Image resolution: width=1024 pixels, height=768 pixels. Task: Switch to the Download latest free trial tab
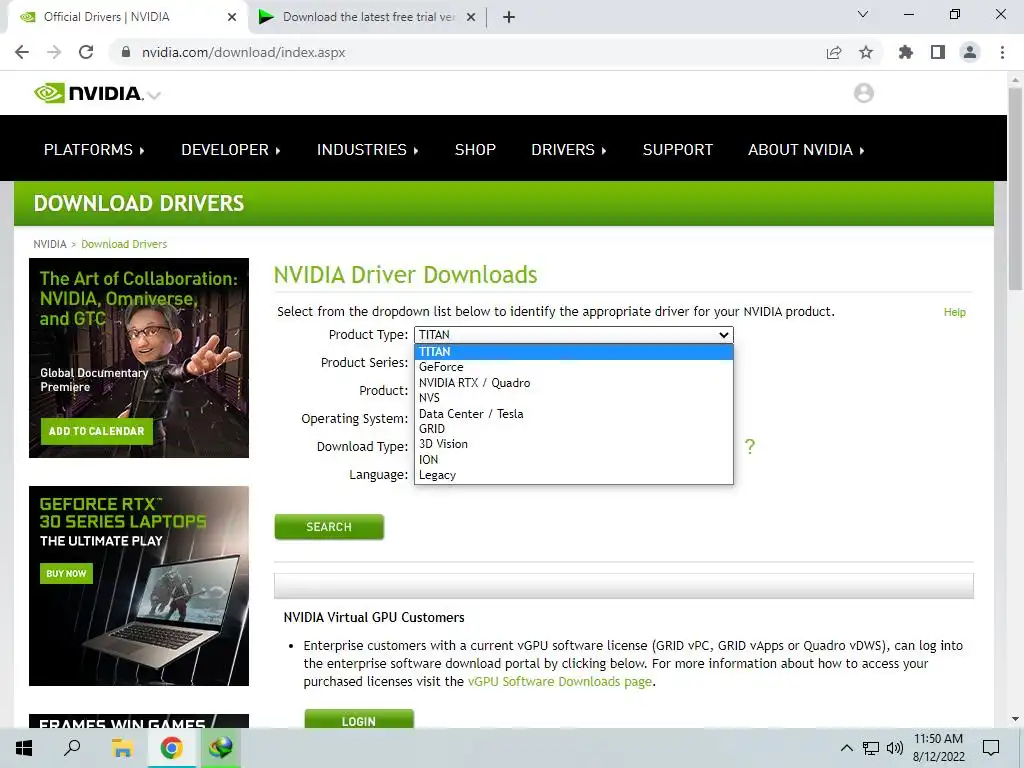pyautogui.click(x=368, y=17)
